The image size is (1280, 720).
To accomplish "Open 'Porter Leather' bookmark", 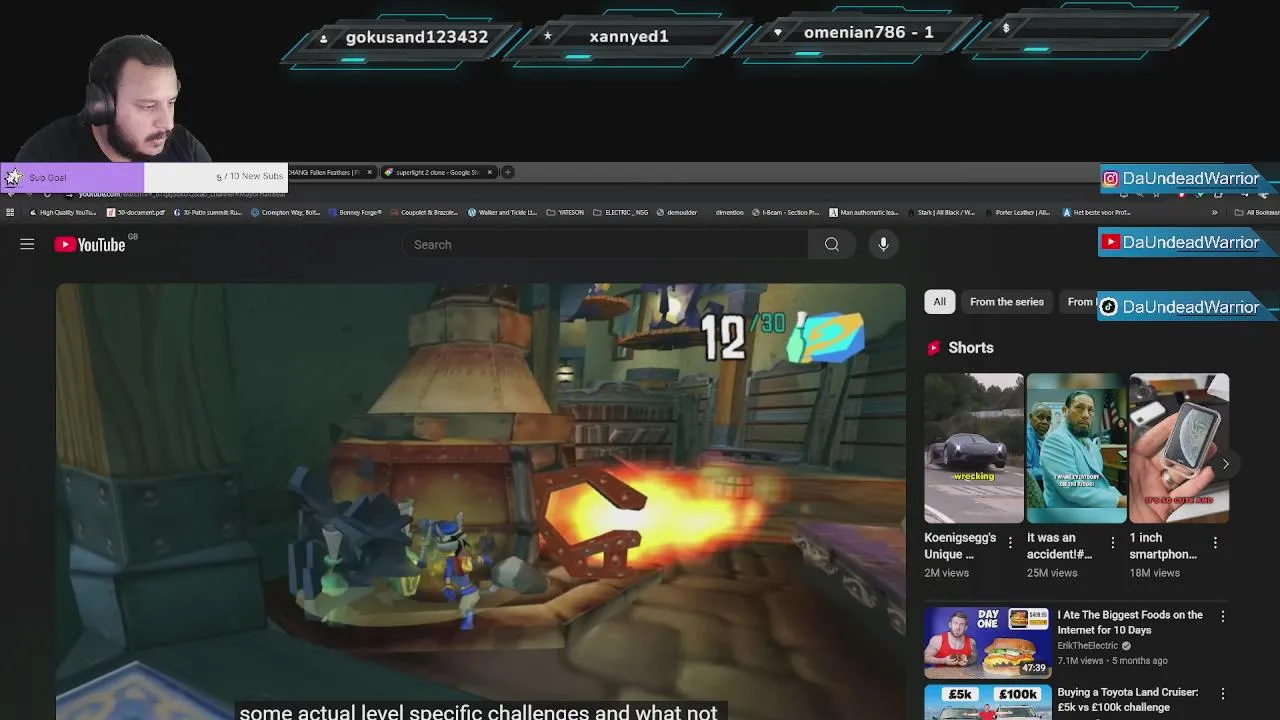I will [1017, 212].
